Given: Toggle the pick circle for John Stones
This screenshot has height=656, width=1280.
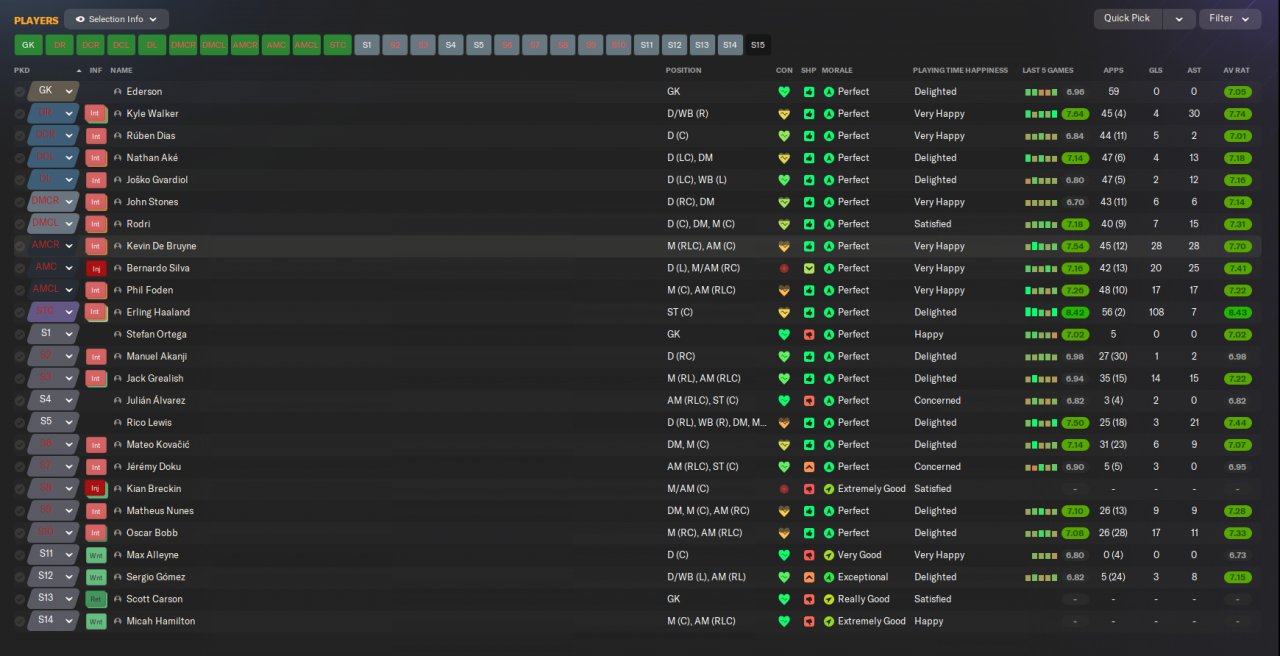Looking at the screenshot, I should point(20,202).
